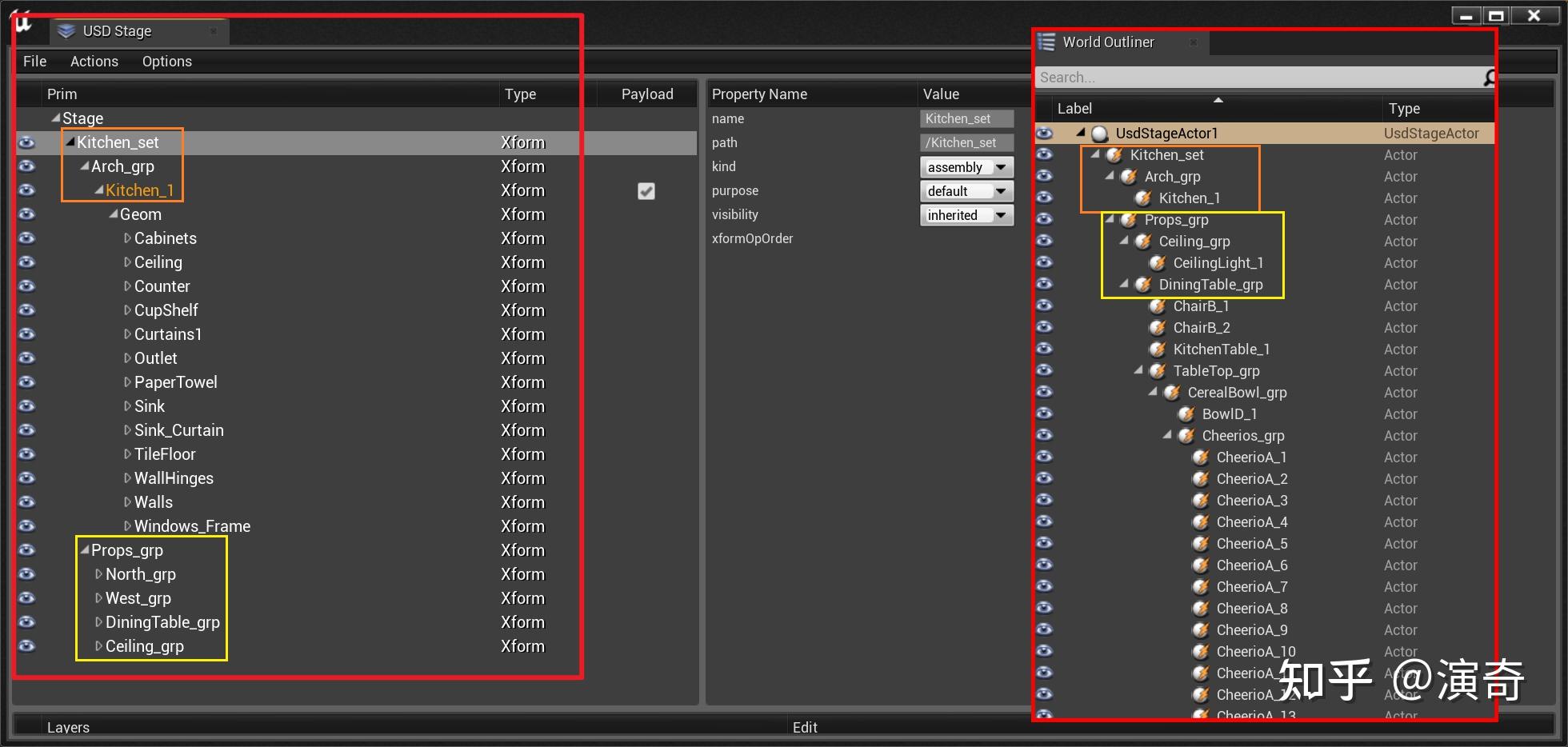This screenshot has width=1568, height=747.
Task: Open the Actions menu
Action: point(94,61)
